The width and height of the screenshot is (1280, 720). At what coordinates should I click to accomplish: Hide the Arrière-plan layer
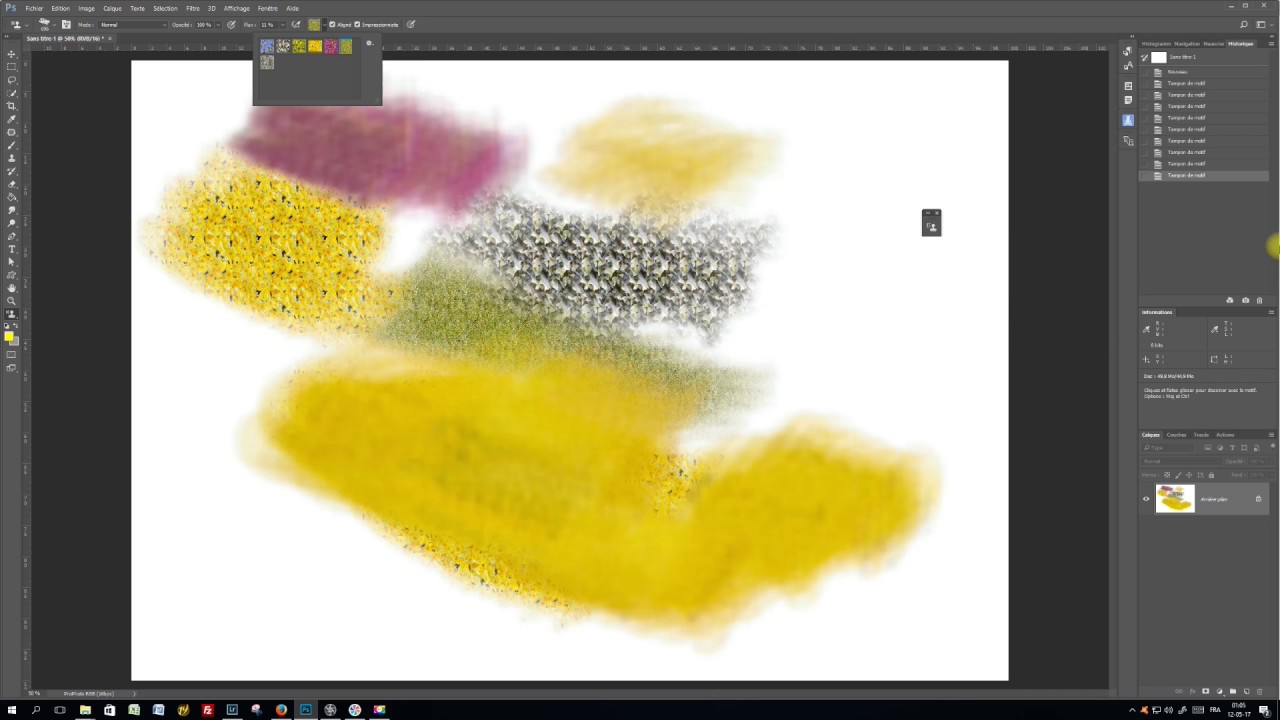[x=1146, y=499]
